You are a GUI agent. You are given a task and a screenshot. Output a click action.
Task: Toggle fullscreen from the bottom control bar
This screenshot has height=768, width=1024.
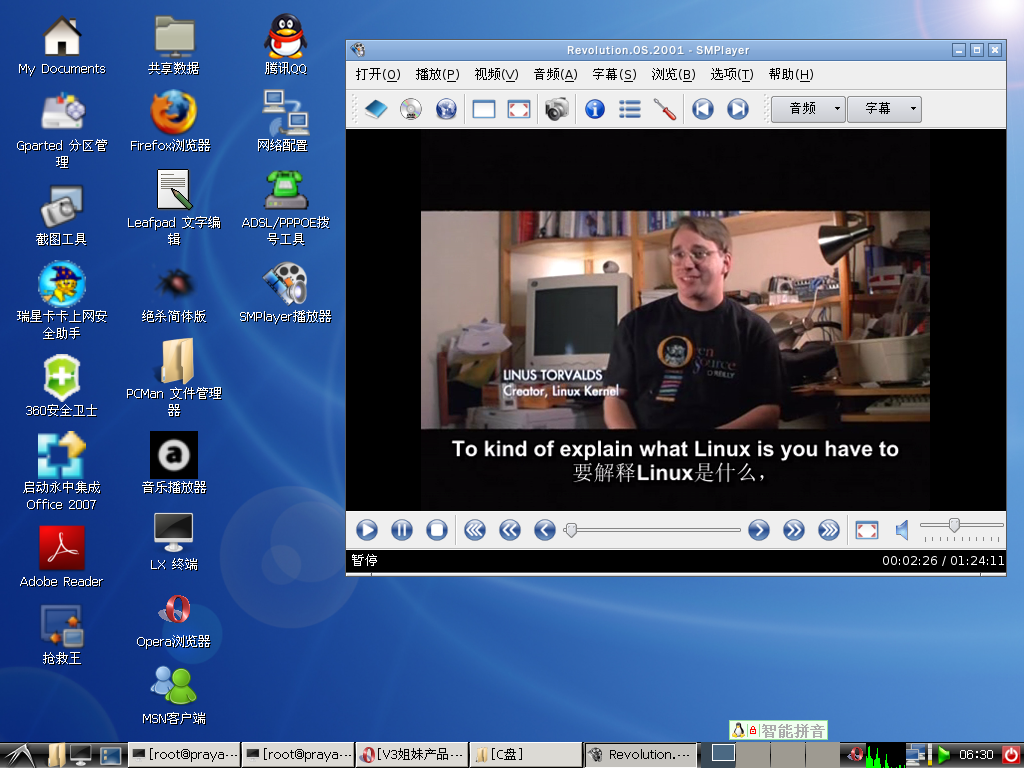(x=867, y=530)
